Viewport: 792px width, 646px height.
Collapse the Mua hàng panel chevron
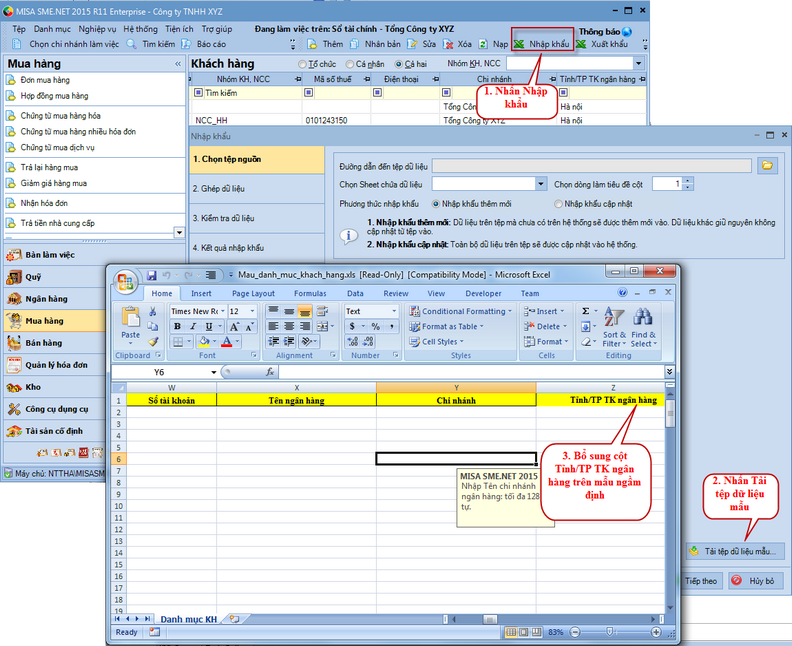tap(178, 64)
